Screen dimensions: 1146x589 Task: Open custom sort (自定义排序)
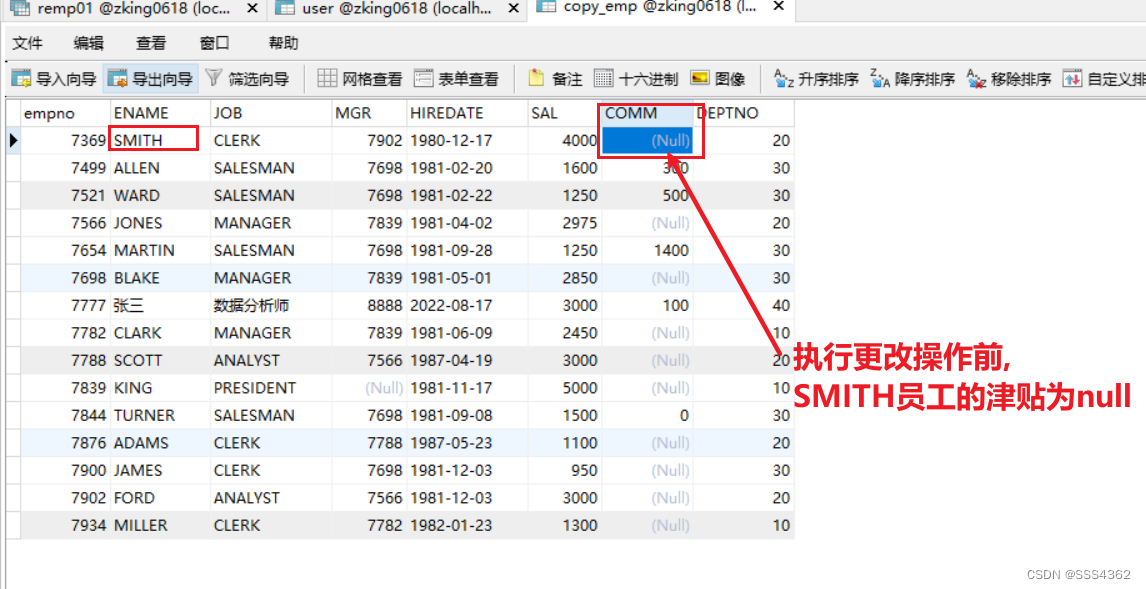pos(1104,78)
